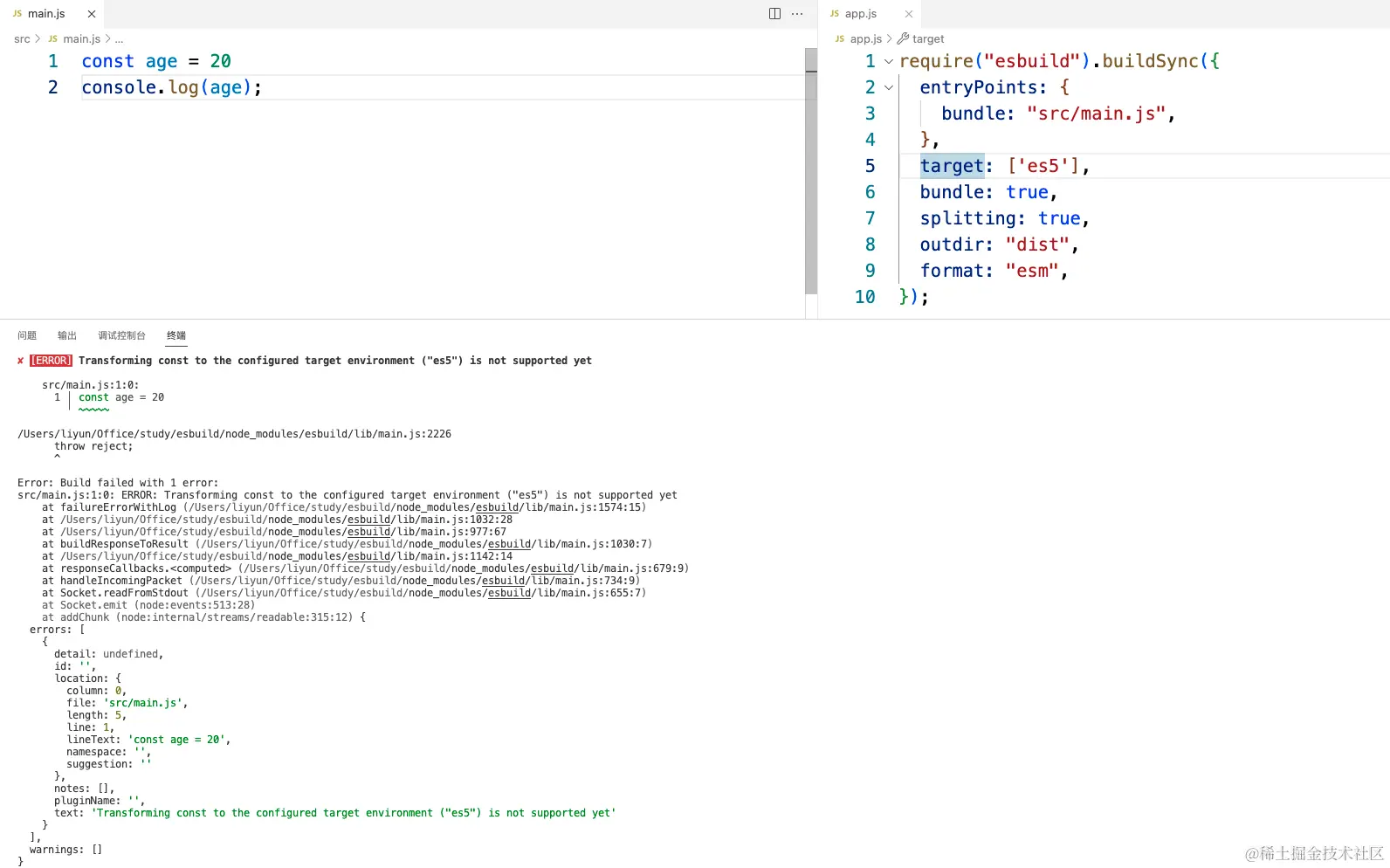Screen dimensions: 1390x868
Task: Click the app.js breadcrumb segment
Action: [x=866, y=39]
